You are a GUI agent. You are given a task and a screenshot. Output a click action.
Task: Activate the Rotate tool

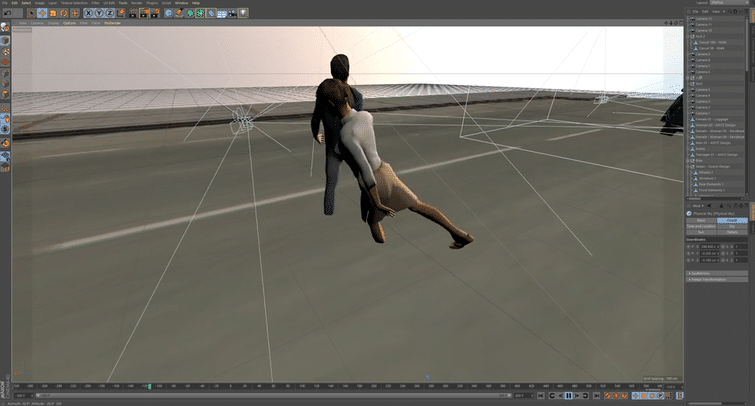[x=64, y=13]
